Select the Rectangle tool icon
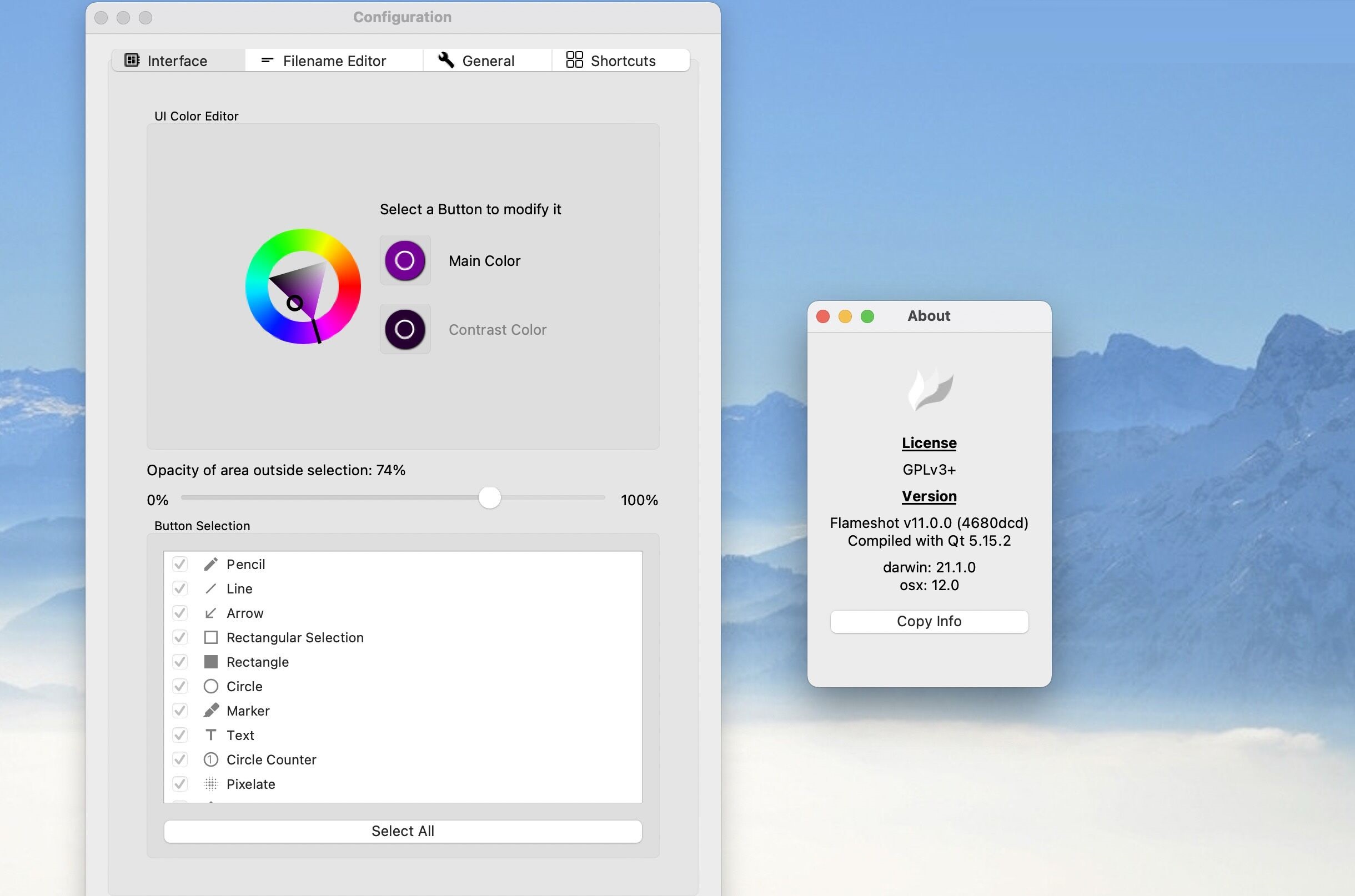 (x=212, y=662)
